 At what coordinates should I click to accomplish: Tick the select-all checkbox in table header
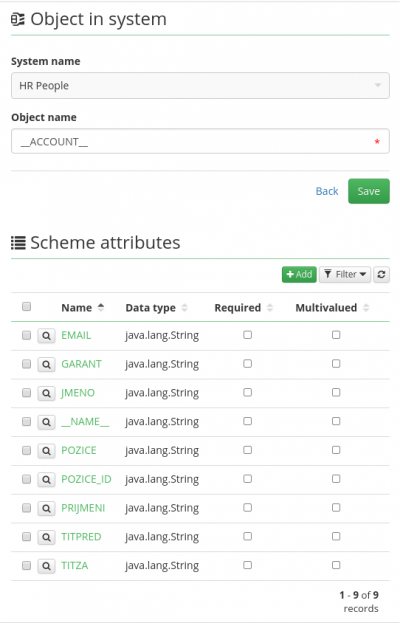[x=27, y=306]
